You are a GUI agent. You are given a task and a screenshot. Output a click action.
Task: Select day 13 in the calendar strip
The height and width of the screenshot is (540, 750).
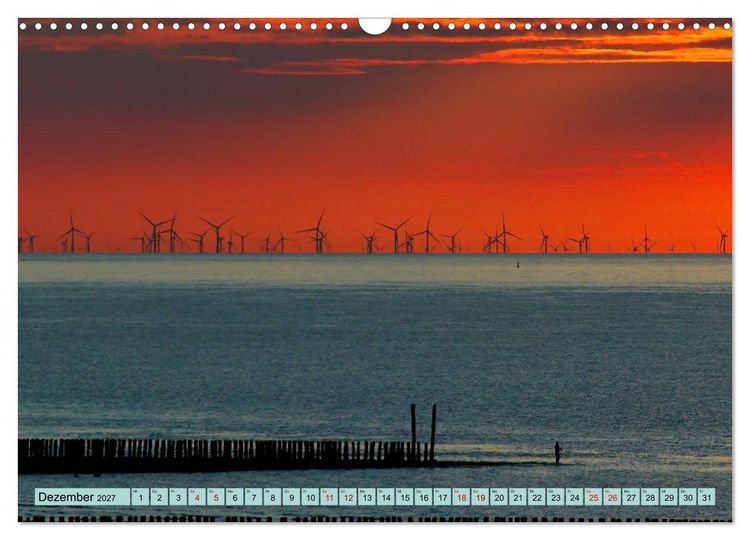click(367, 497)
